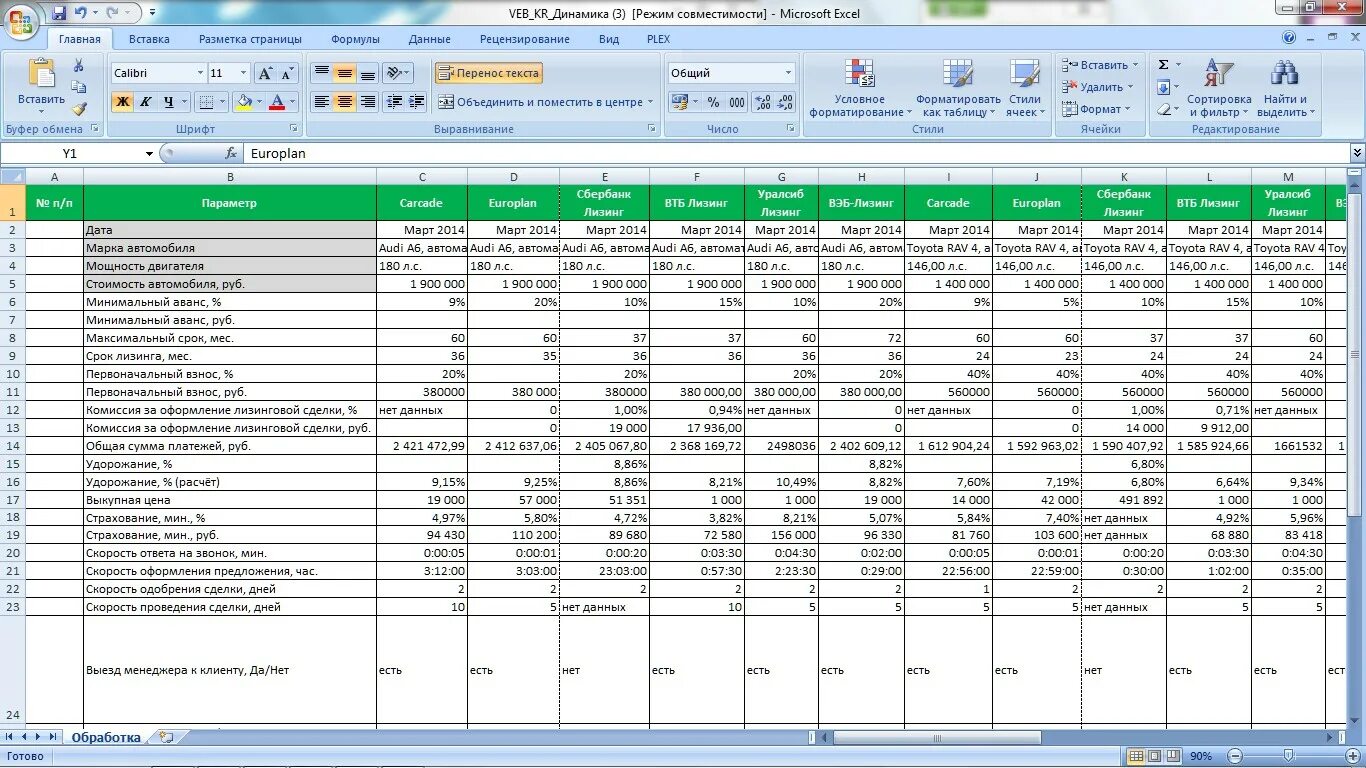Open Стили ячеек gallery
This screenshot has height=768, width=1366.
[x=1025, y=88]
